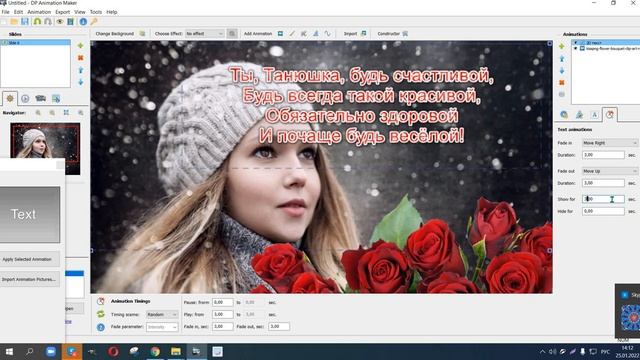Delete the slide with orange cross
Image resolution: width=640 pixels, height=360 pixels.
pyautogui.click(x=81, y=58)
